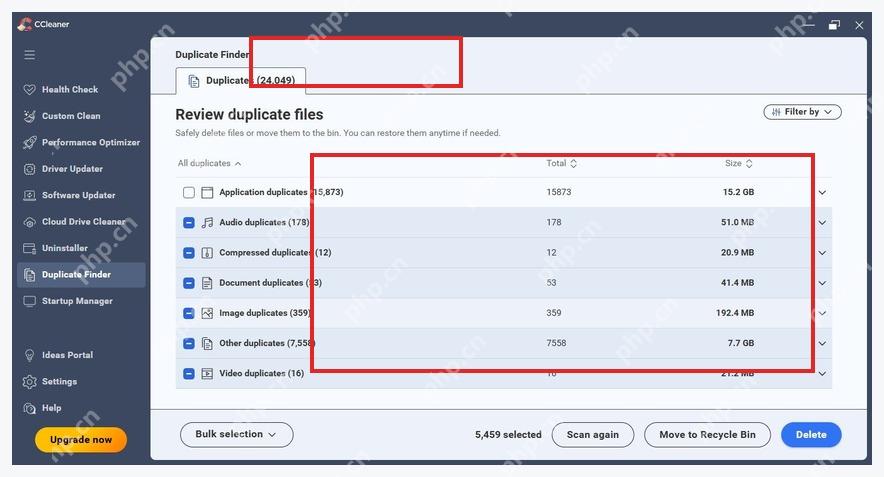Click the 7558 total value
The image size is (884, 477).
click(556, 343)
